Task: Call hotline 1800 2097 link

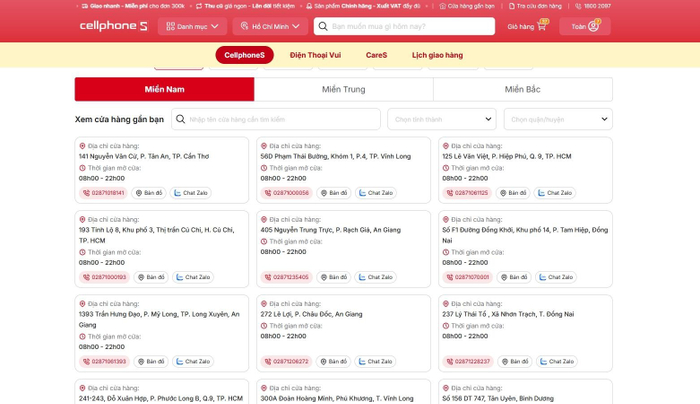Action: pyautogui.click(x=593, y=6)
